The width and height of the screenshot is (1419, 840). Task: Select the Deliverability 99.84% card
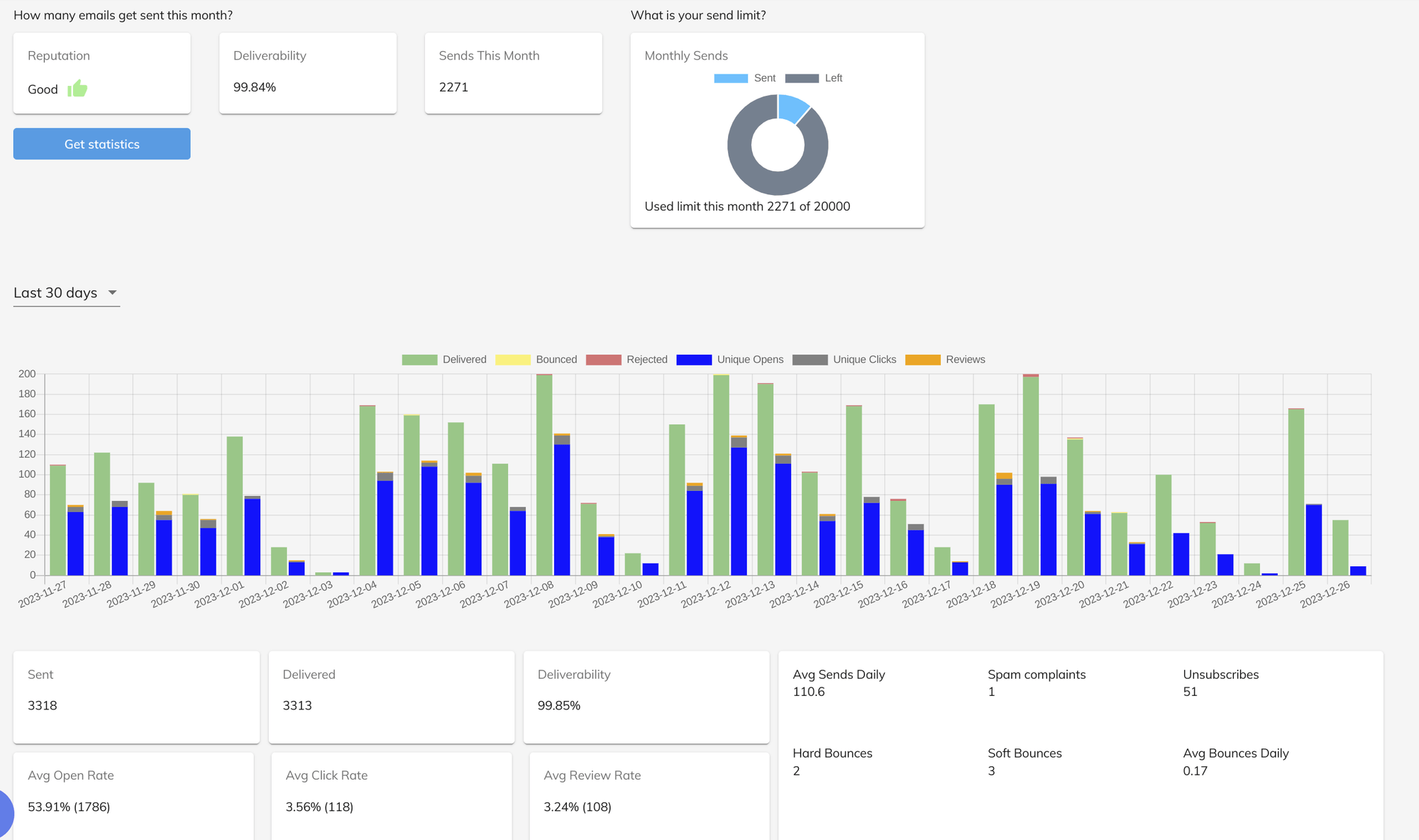click(x=307, y=72)
